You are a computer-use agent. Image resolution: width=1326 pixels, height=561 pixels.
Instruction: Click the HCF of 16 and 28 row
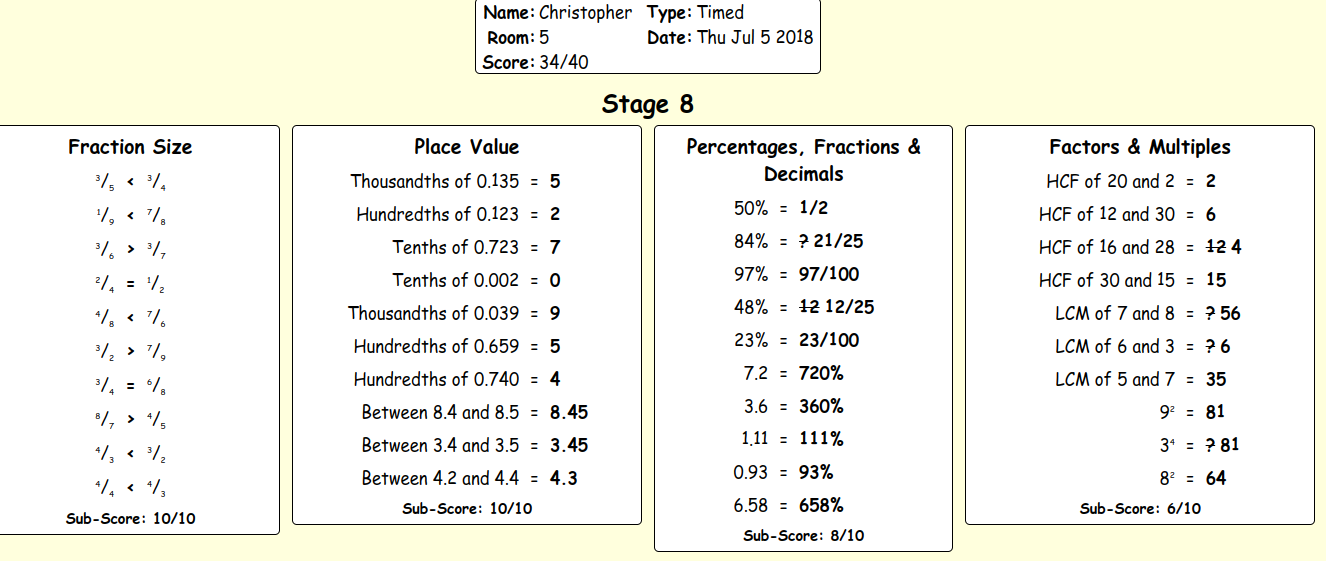coord(1147,247)
